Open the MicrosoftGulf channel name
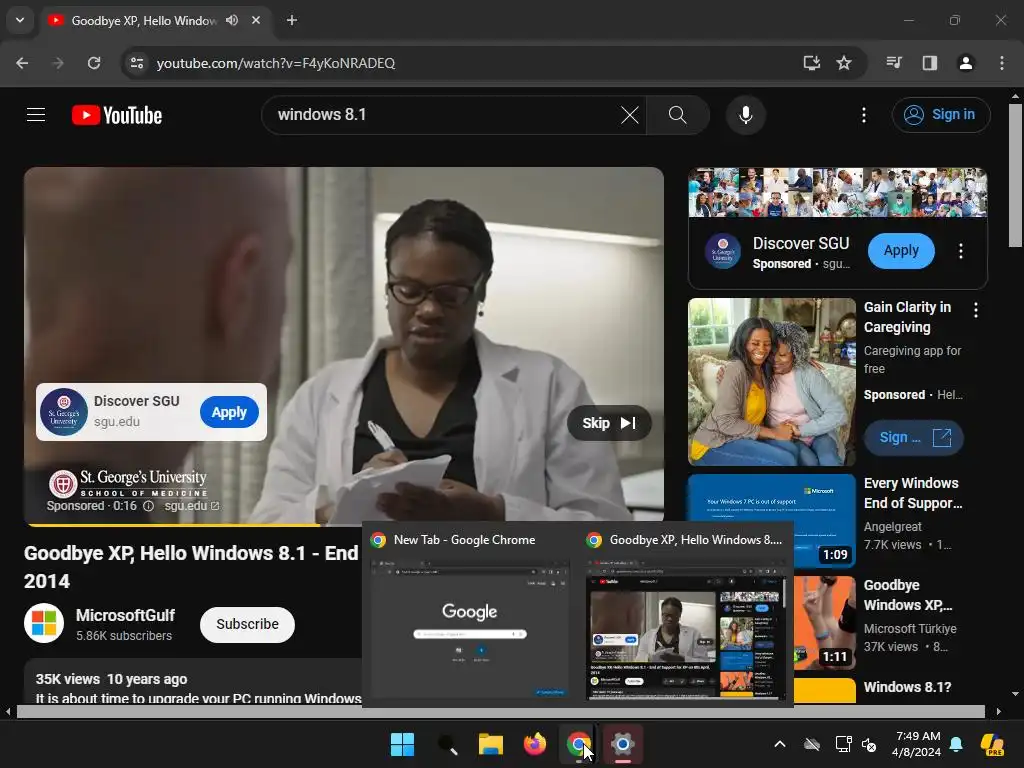 pos(125,616)
